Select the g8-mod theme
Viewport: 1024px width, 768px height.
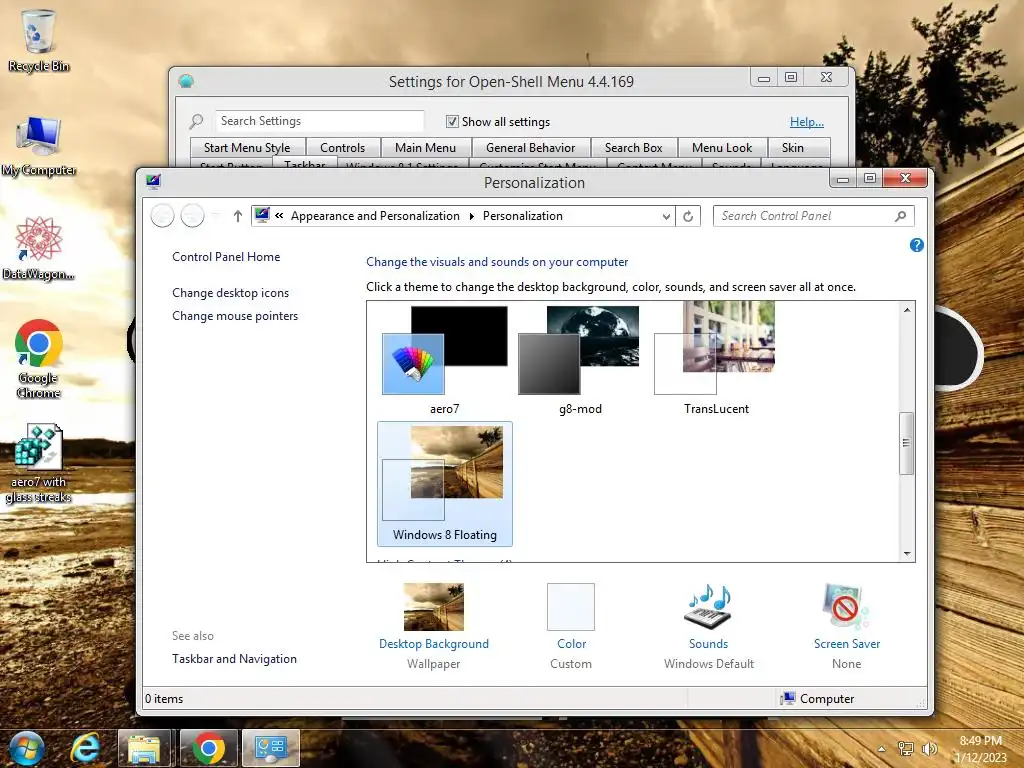[580, 360]
